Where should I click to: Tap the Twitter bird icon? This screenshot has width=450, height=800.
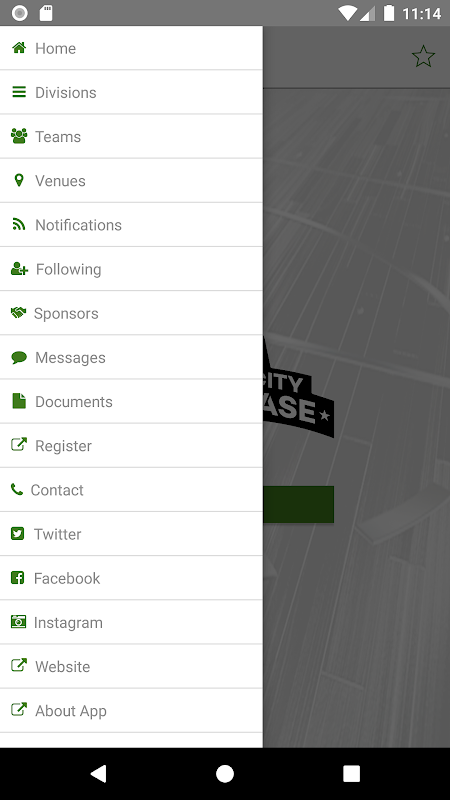[18, 534]
